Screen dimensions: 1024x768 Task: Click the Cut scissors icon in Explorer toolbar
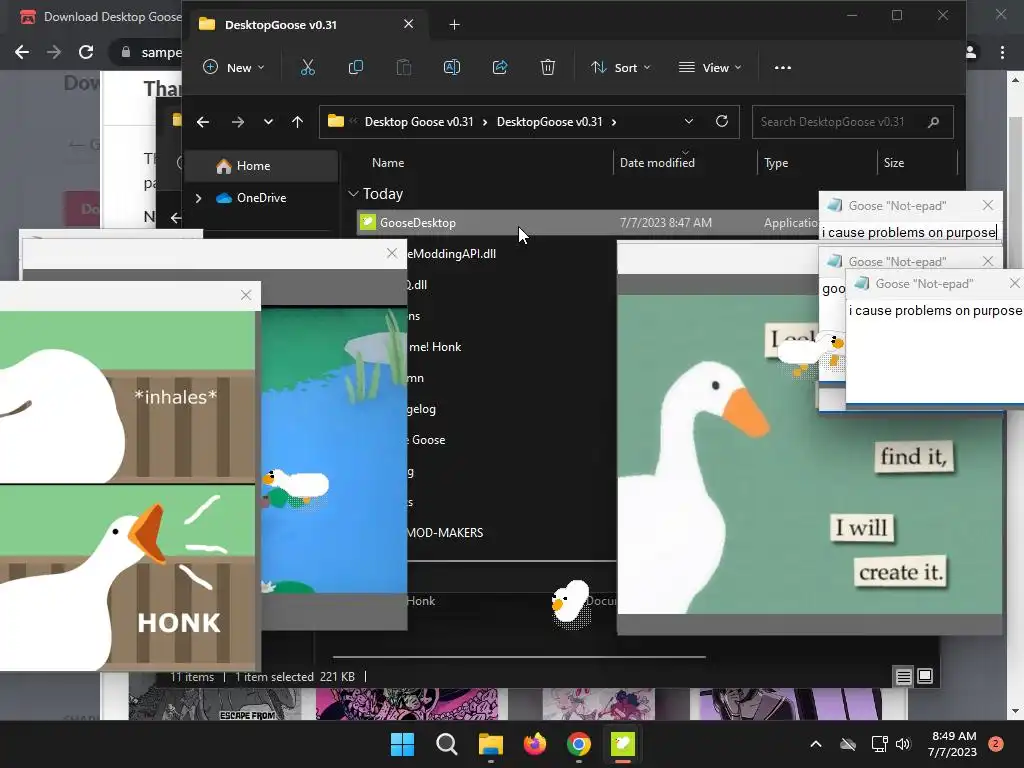point(308,67)
